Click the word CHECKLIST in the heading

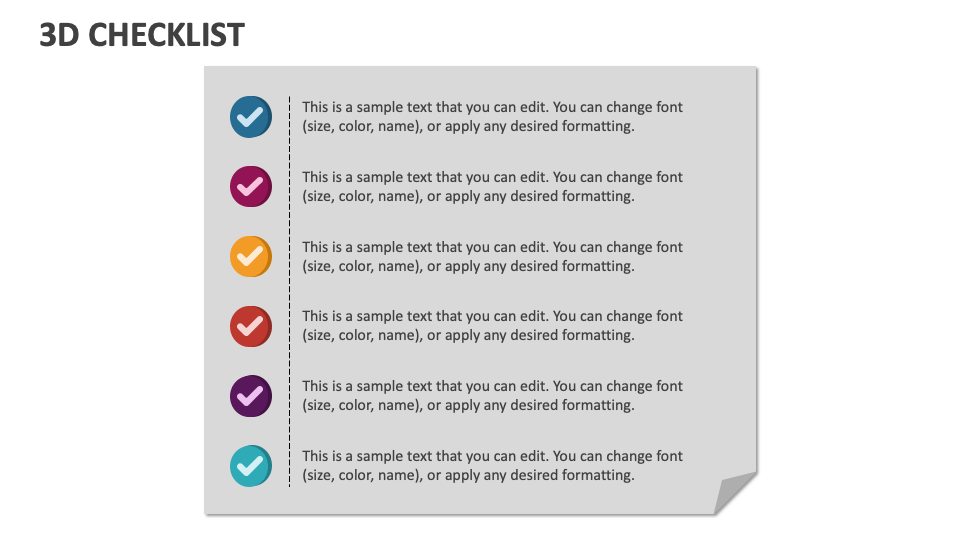pyautogui.click(x=167, y=35)
